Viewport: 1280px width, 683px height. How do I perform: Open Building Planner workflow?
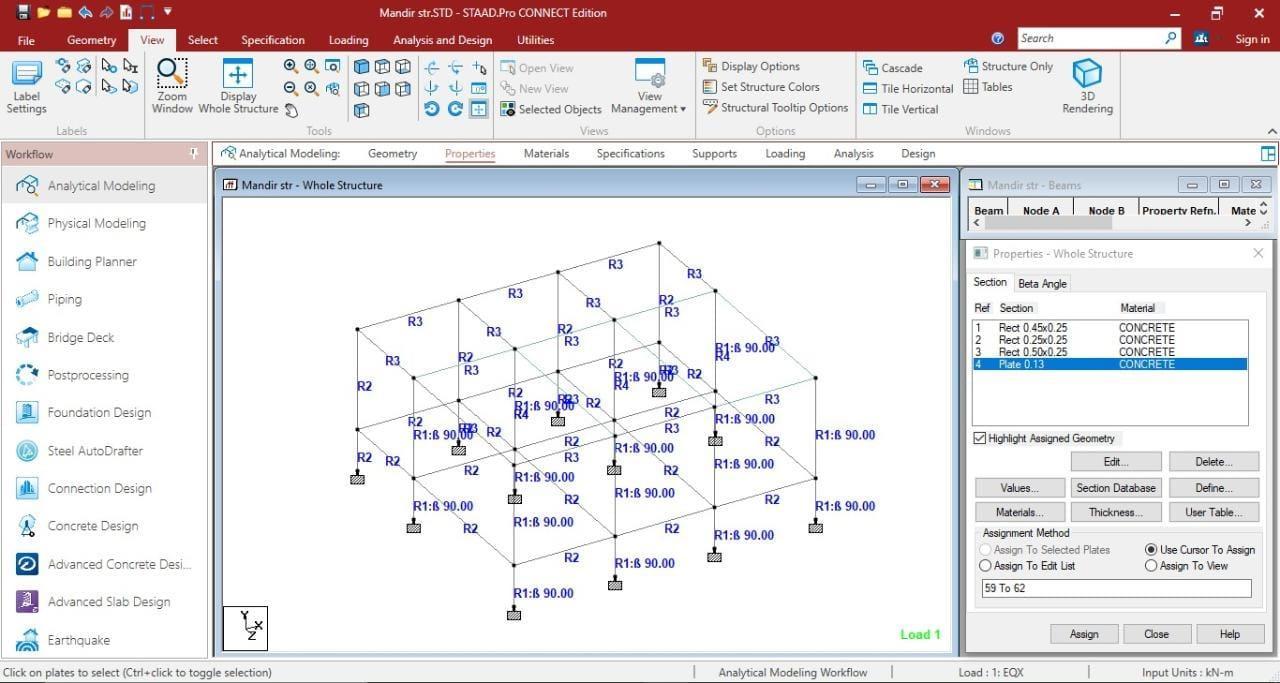[x=92, y=261]
